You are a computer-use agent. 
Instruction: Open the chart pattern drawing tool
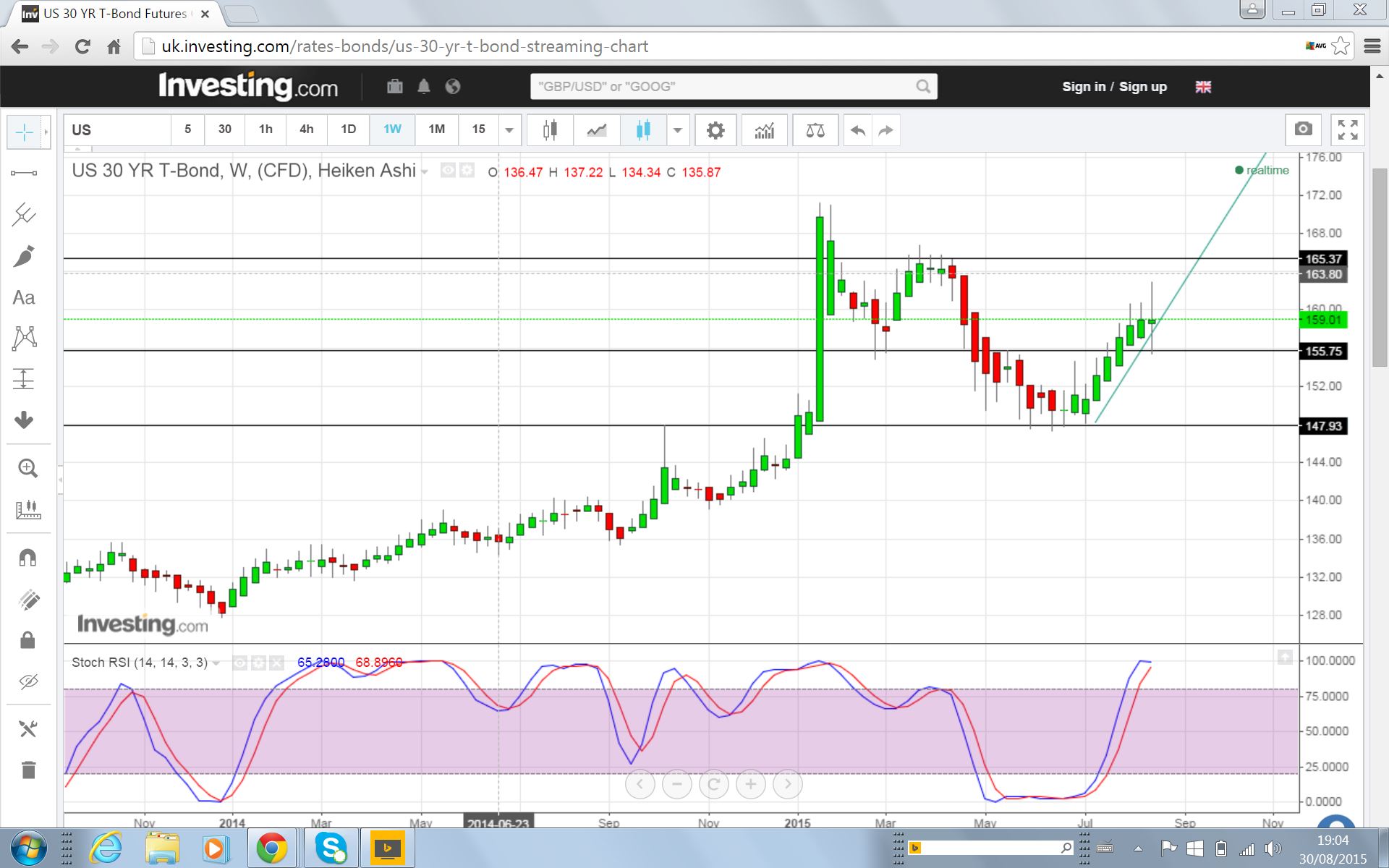(24, 338)
